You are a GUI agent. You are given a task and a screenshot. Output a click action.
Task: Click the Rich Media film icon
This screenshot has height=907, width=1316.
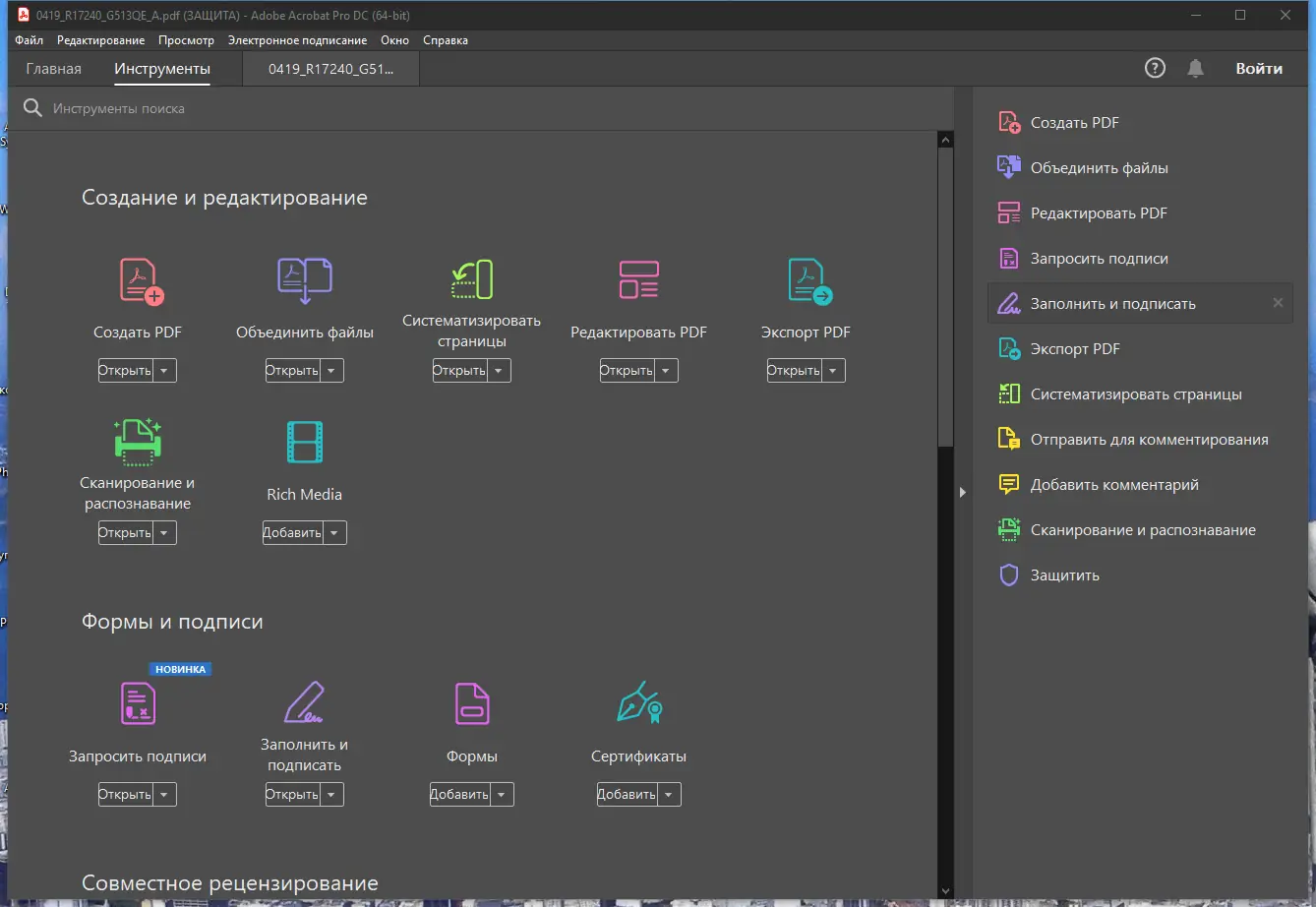[x=305, y=443]
